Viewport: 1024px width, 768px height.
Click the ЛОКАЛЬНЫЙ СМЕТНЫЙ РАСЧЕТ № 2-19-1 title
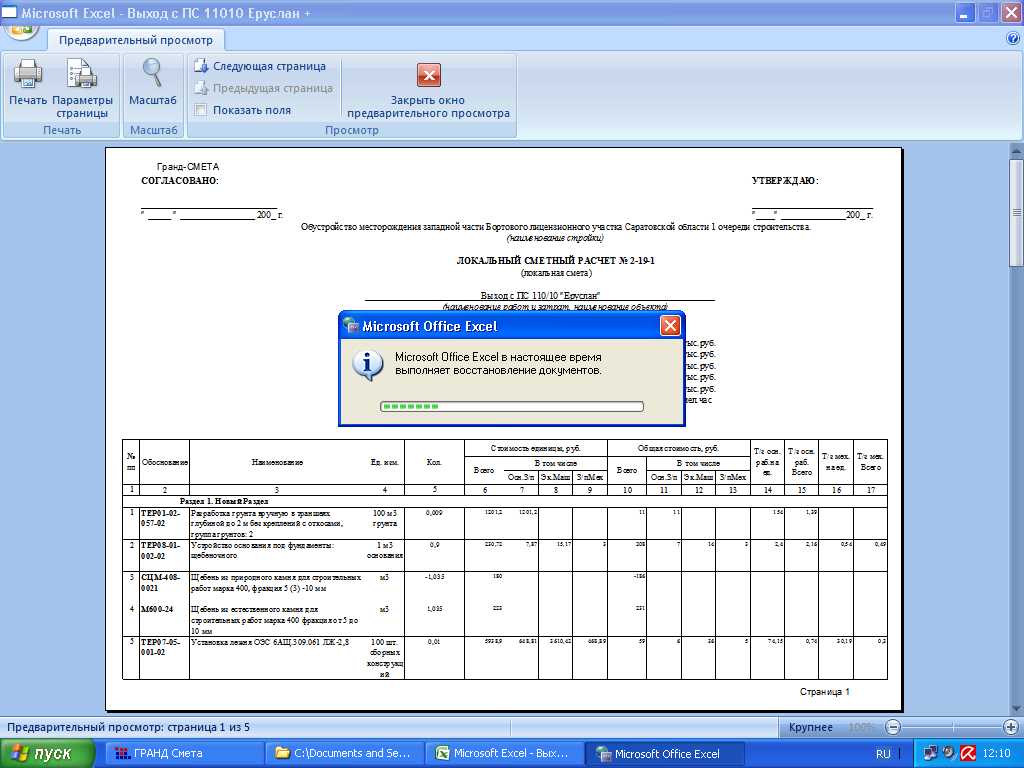[x=556, y=261]
